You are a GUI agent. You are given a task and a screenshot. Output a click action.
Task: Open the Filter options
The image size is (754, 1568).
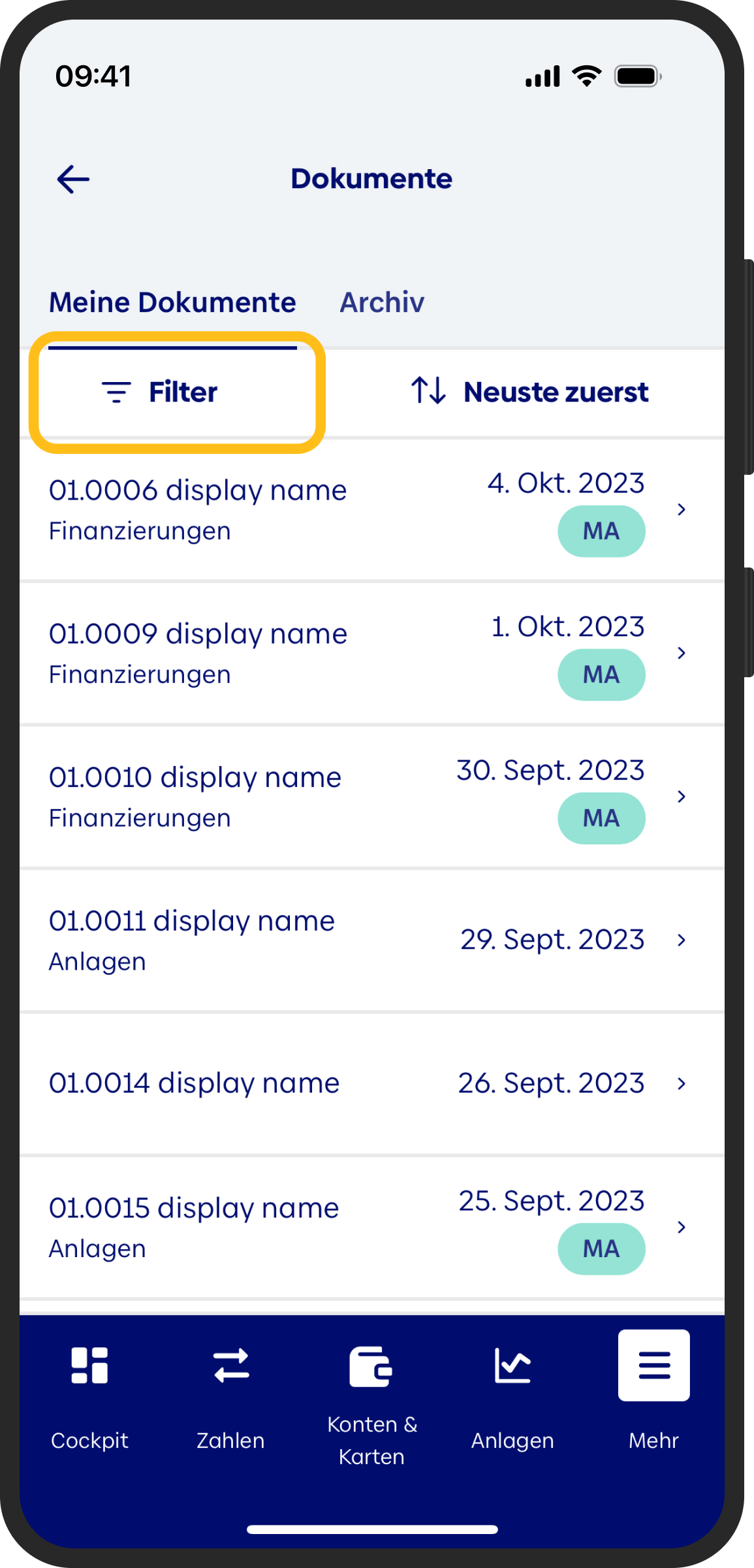click(161, 392)
